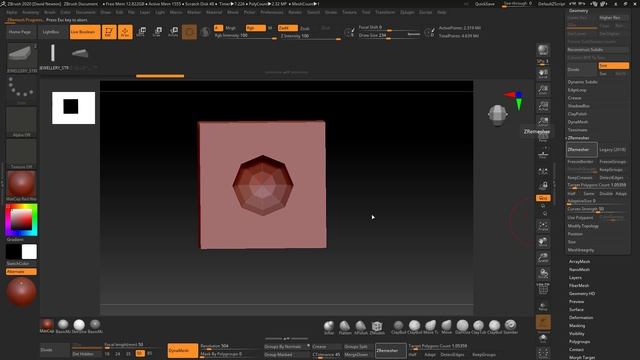
Task: Pick a color in the color picker
Action: pyautogui.click(x=21, y=220)
